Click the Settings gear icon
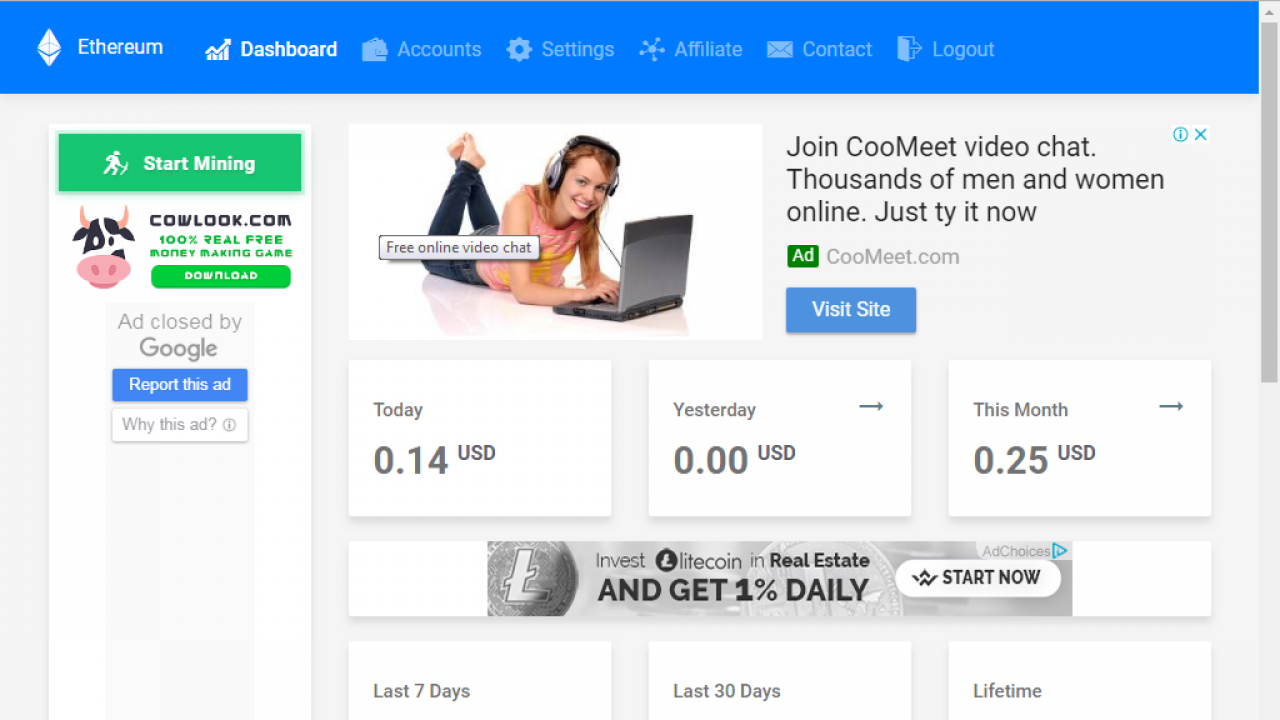Image resolution: width=1280 pixels, height=720 pixels. click(x=519, y=49)
